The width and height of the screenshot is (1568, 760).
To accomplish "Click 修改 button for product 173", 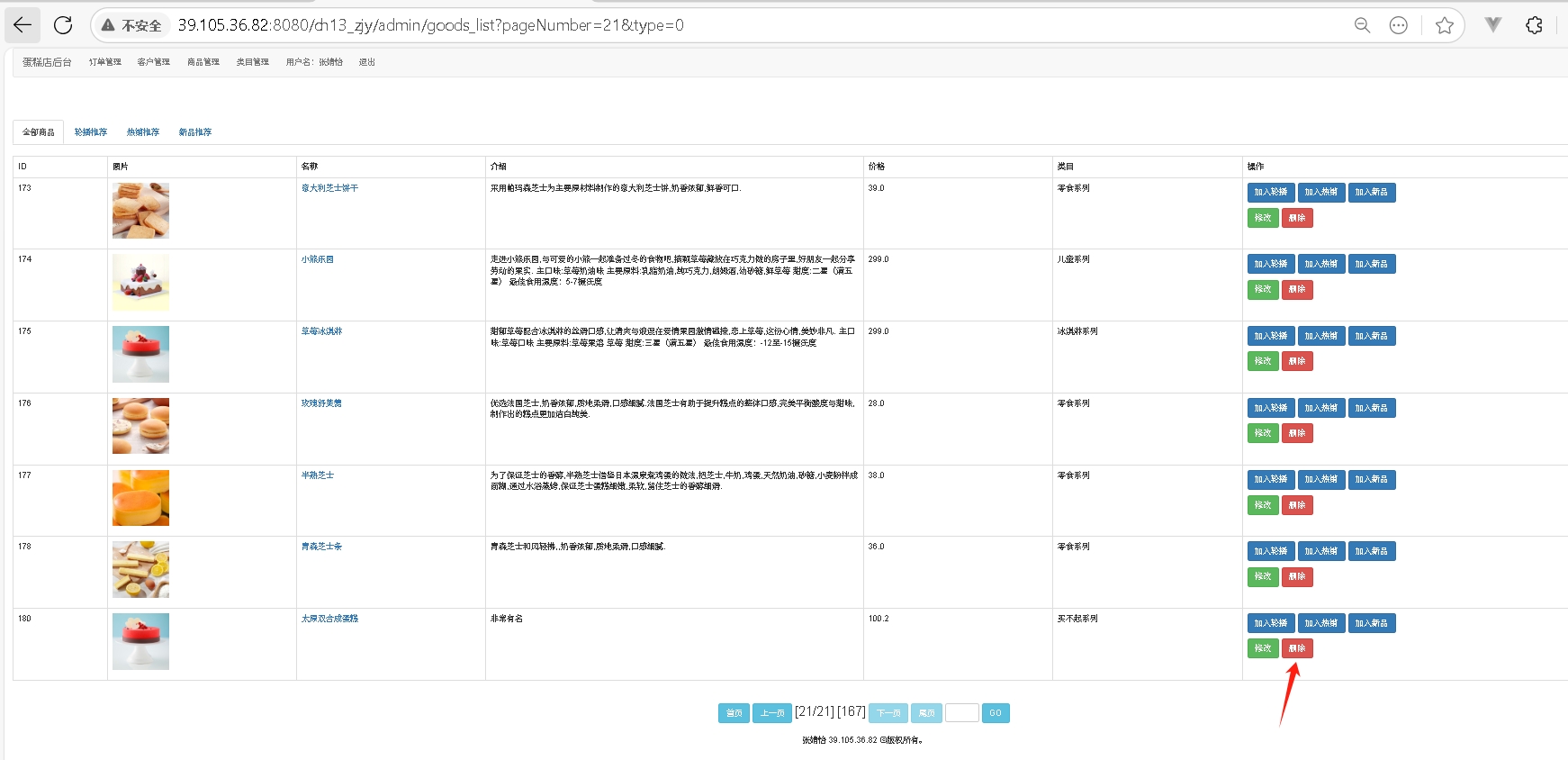I will pos(1263,218).
